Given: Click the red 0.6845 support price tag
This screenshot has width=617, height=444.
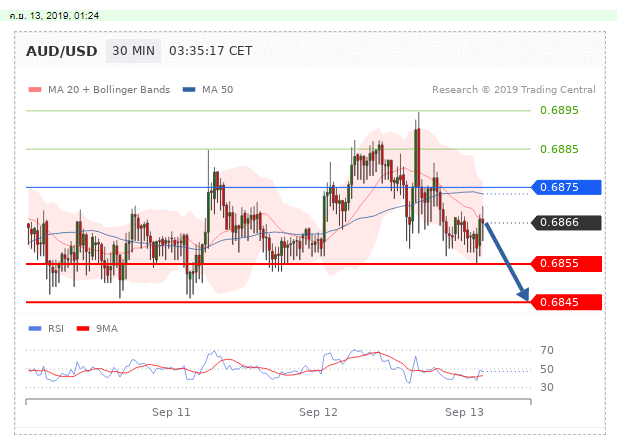Looking at the screenshot, I should click(566, 302).
